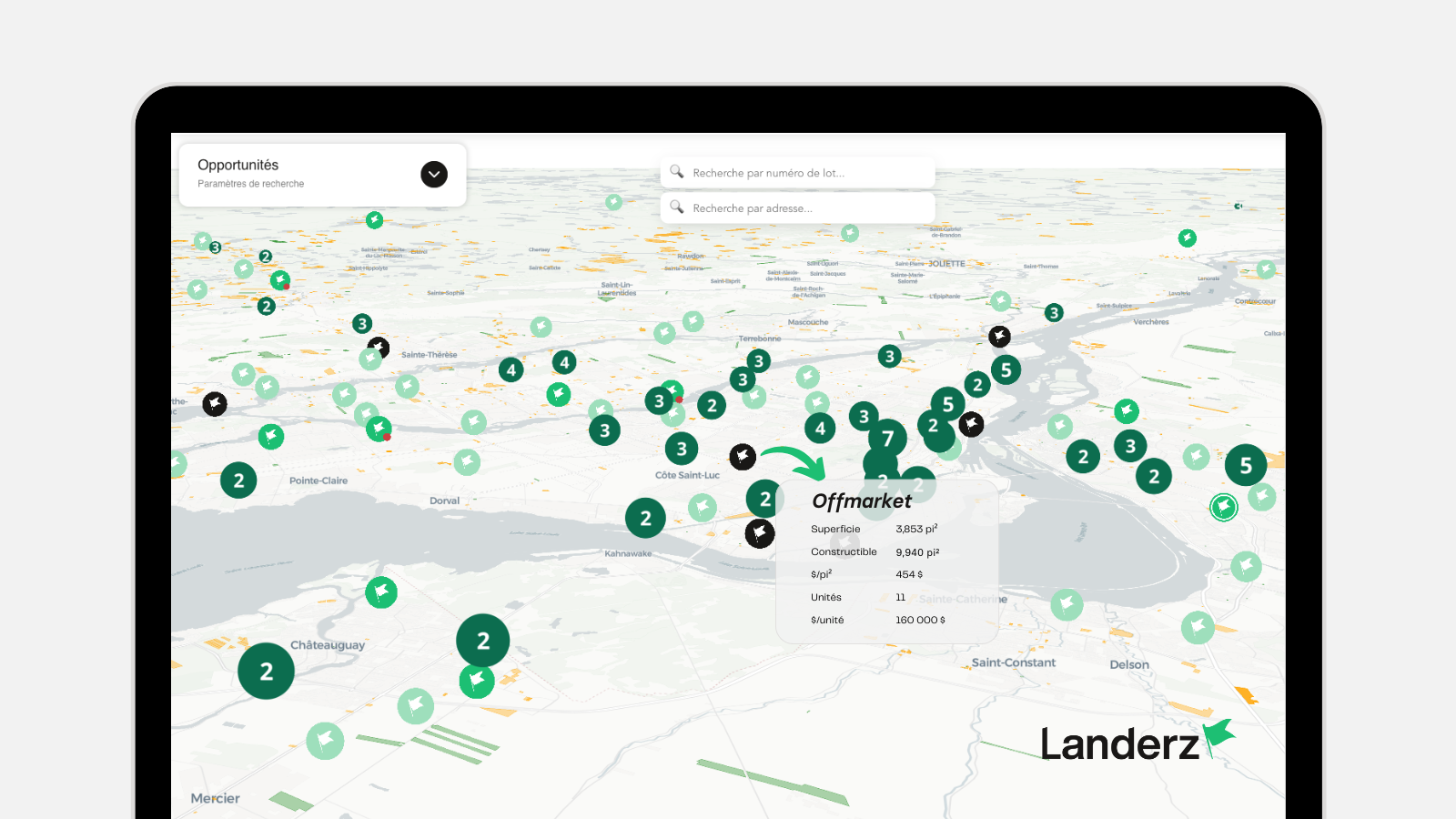The image size is (1456, 819).
Task: Click the Delson map label
Action: click(1129, 664)
